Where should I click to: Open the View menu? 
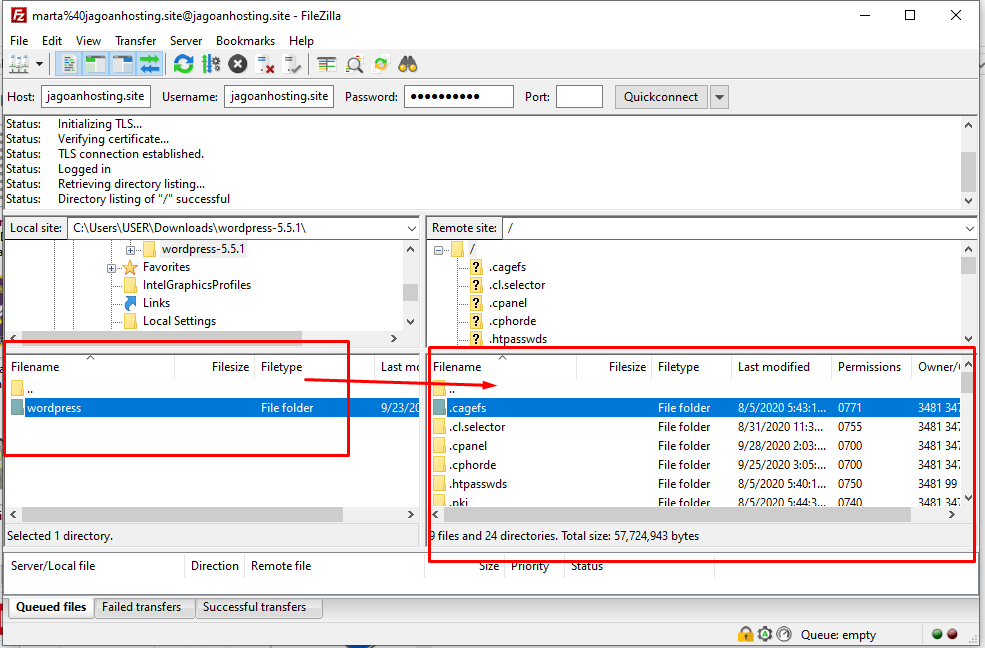coord(88,41)
